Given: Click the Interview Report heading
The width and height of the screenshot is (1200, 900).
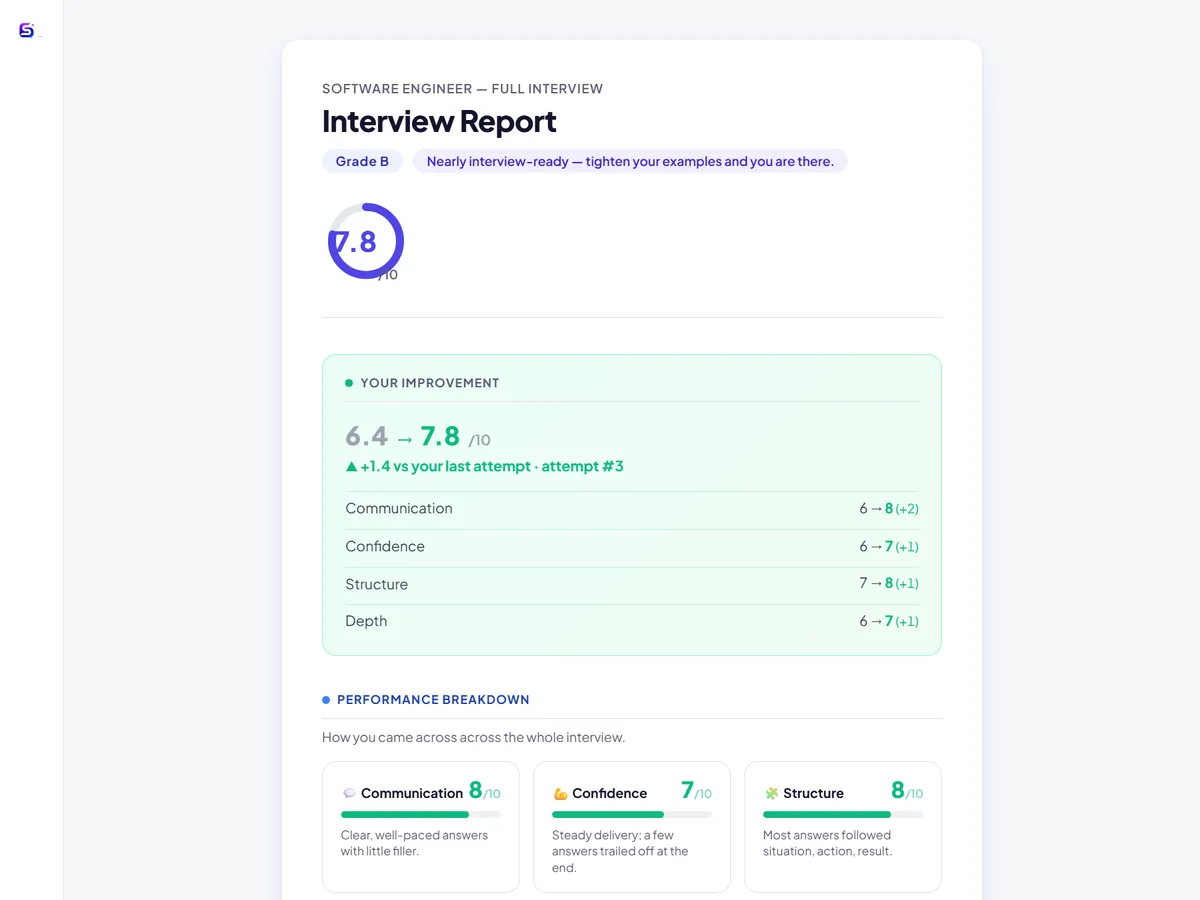Looking at the screenshot, I should pyautogui.click(x=439, y=121).
